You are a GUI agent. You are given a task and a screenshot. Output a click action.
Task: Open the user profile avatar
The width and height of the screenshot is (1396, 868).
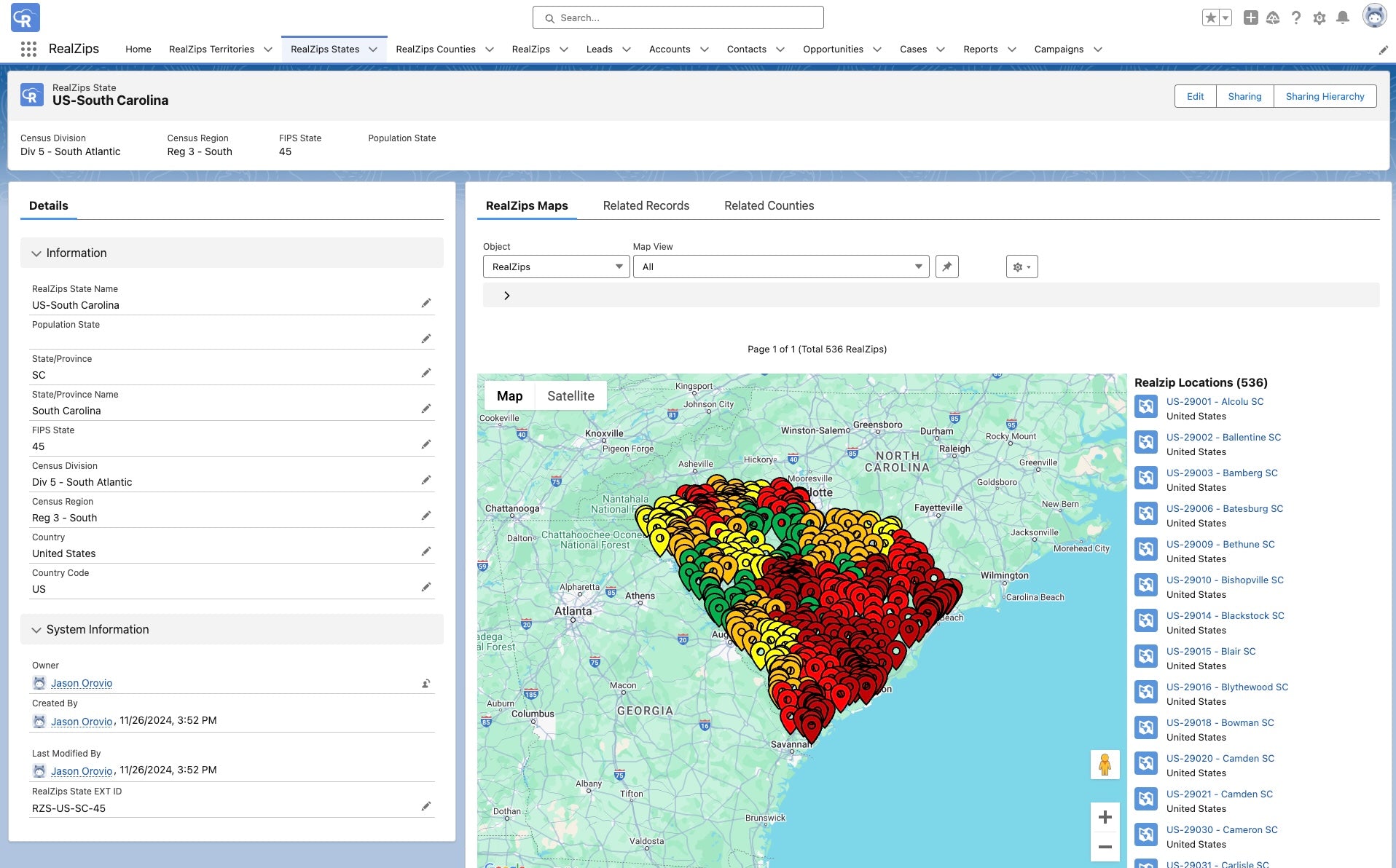click(x=1374, y=16)
